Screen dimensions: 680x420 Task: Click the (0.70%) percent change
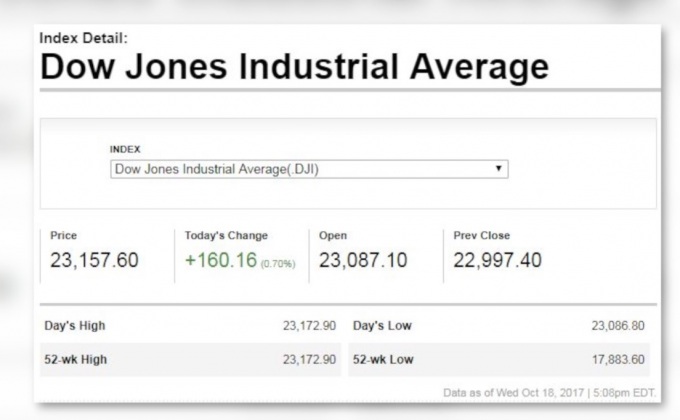[278, 264]
